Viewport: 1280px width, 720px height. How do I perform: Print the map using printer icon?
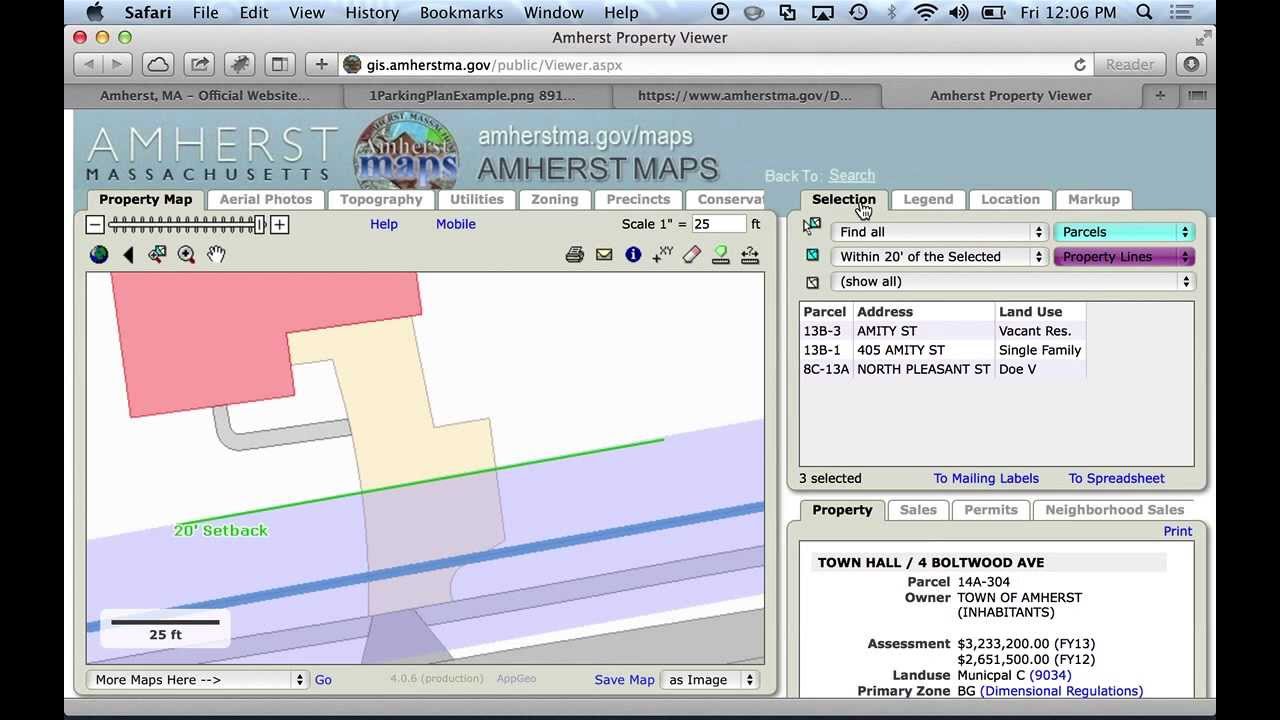pos(575,255)
